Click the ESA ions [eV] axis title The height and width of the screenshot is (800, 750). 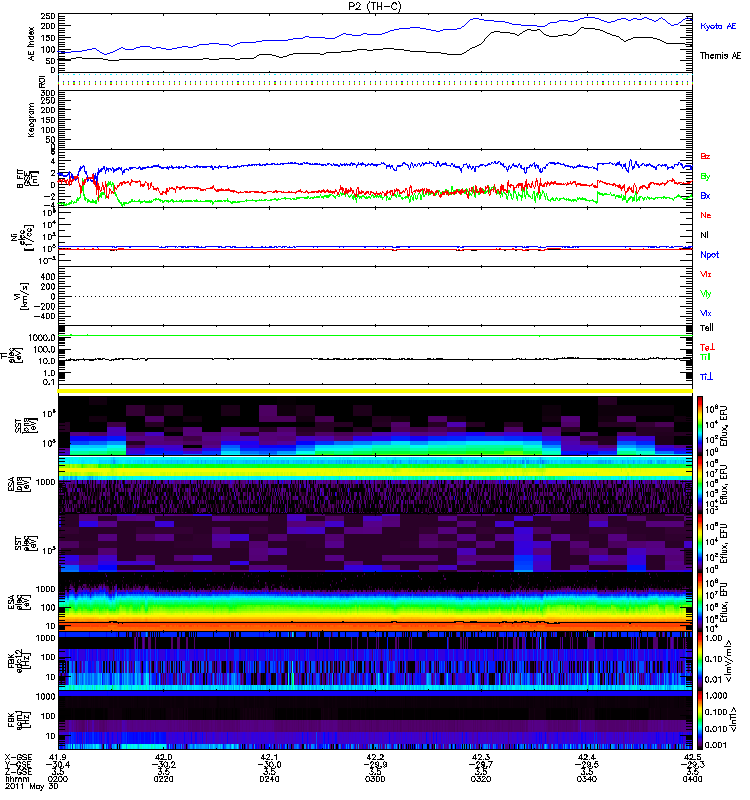18,484
